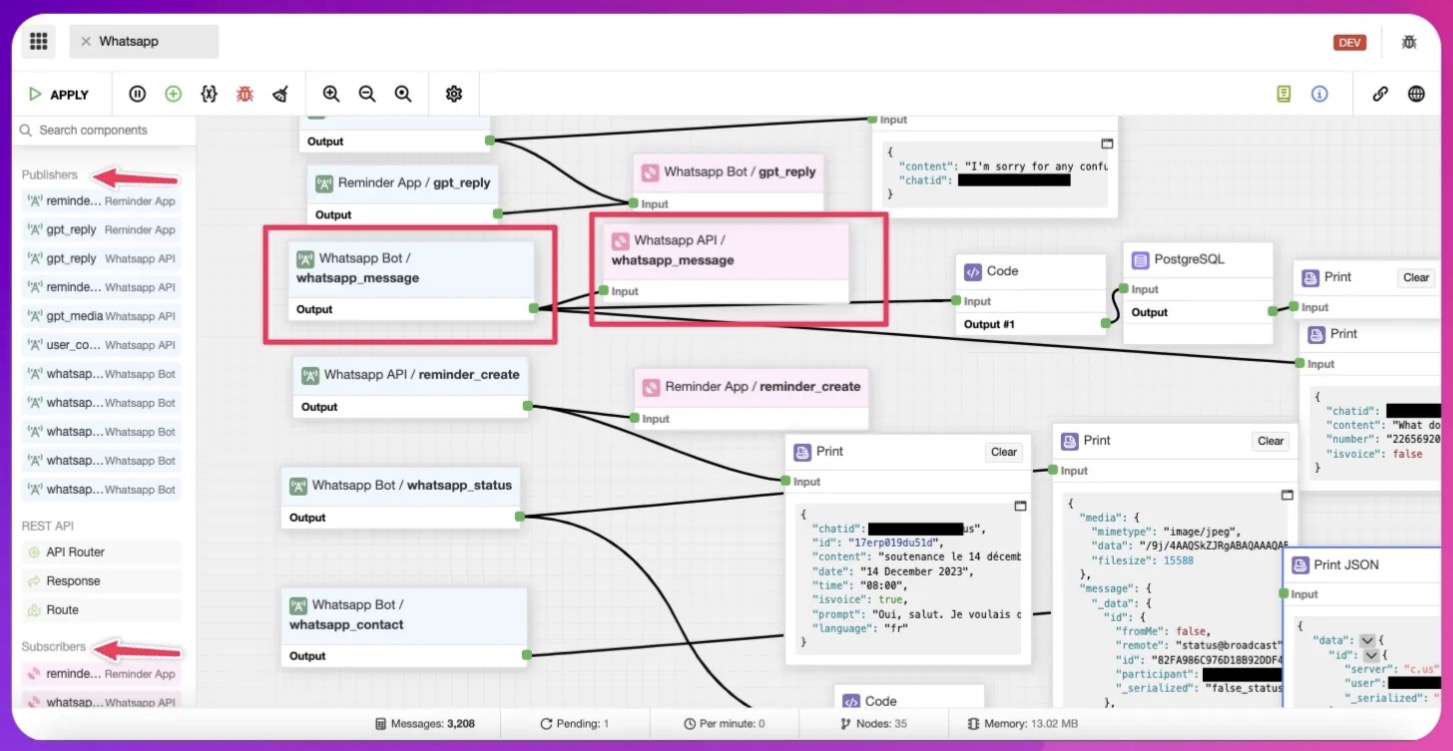Click Clear on the Print node showing media
Image resolution: width=1453 pixels, height=751 pixels.
1270,441
